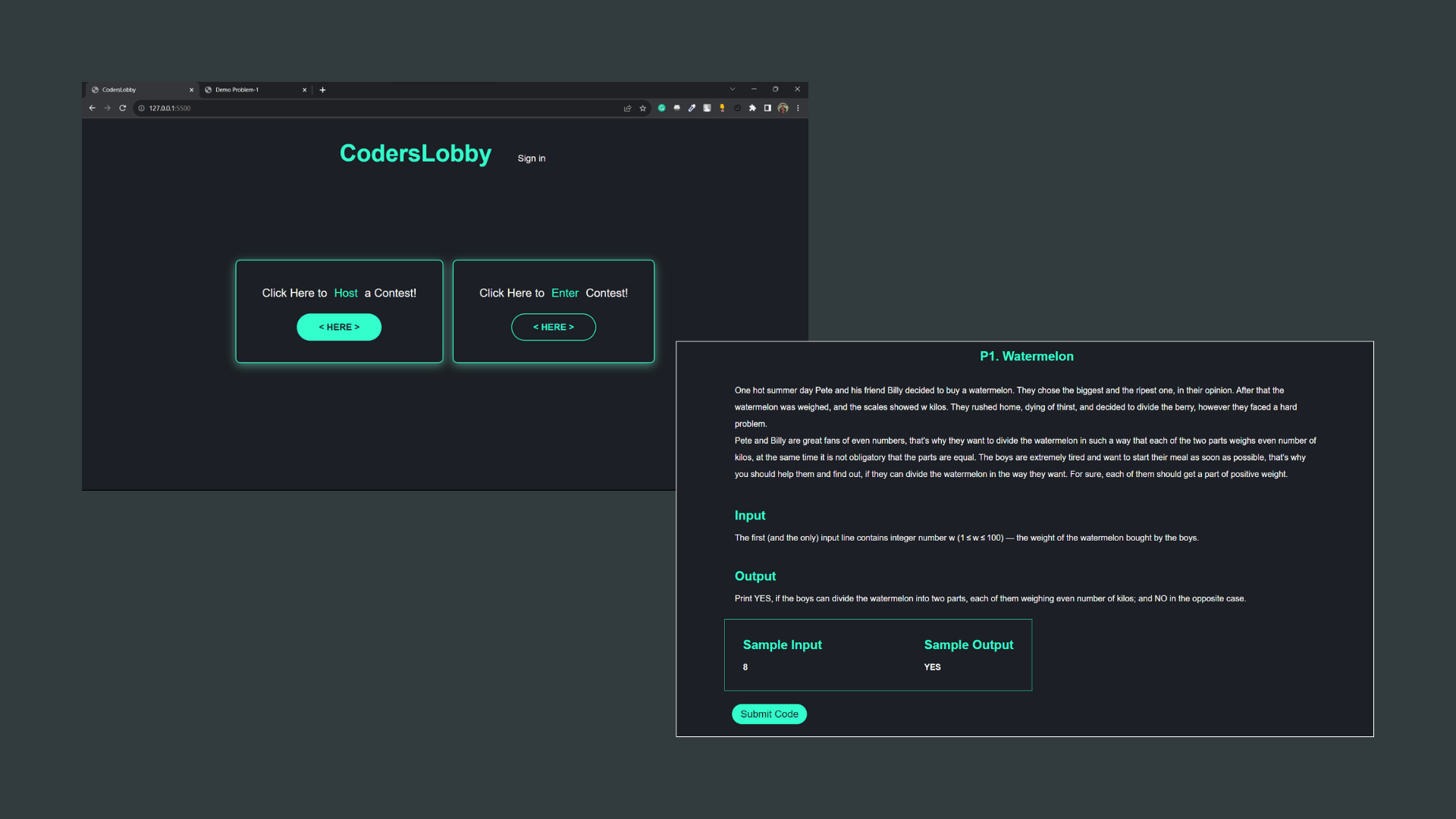Open the yellow lightbulb extension icon
This screenshot has width=1456, height=819.
point(722,108)
